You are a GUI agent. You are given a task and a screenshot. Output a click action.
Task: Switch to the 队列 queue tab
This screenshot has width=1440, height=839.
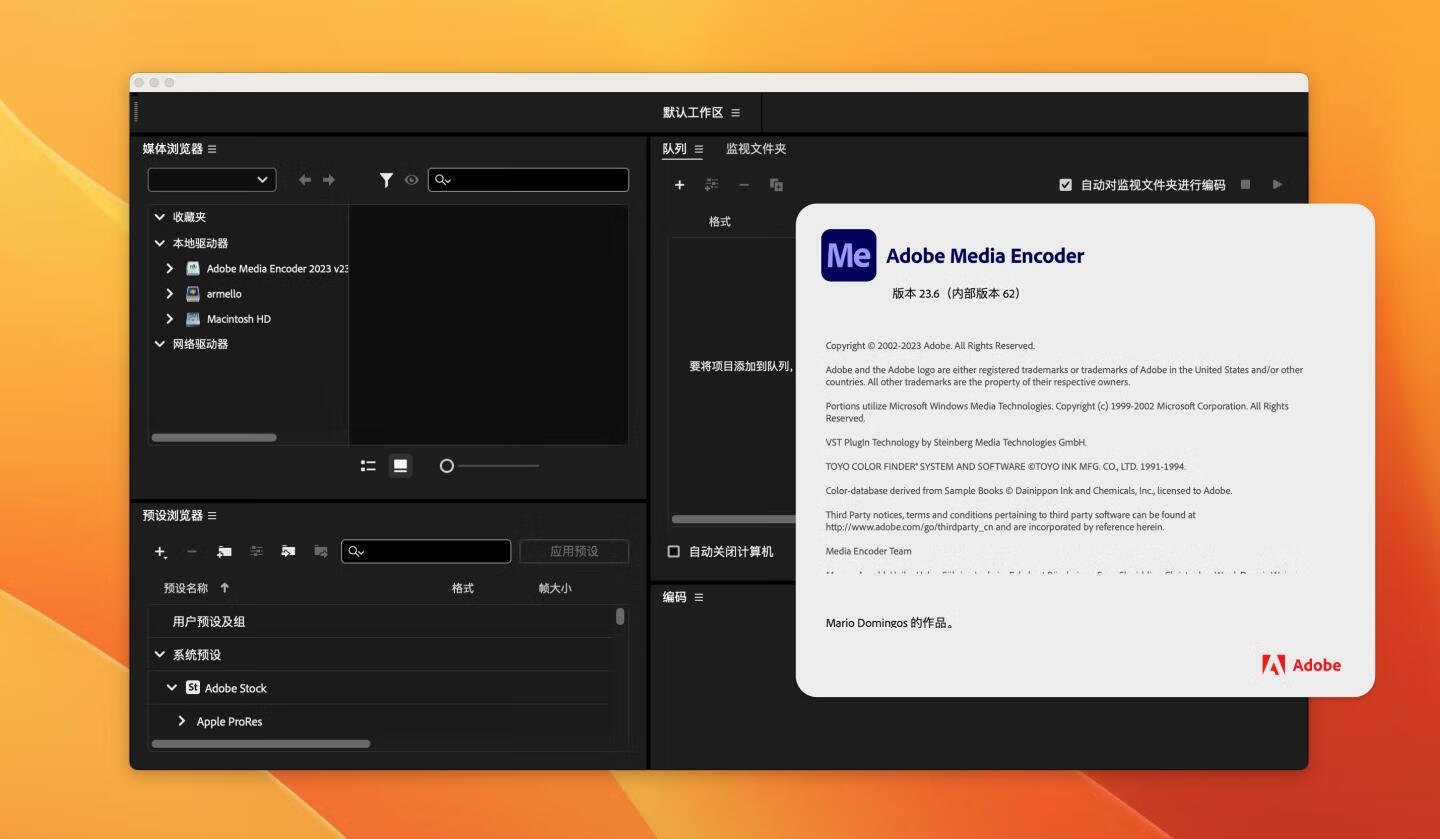[x=674, y=149]
